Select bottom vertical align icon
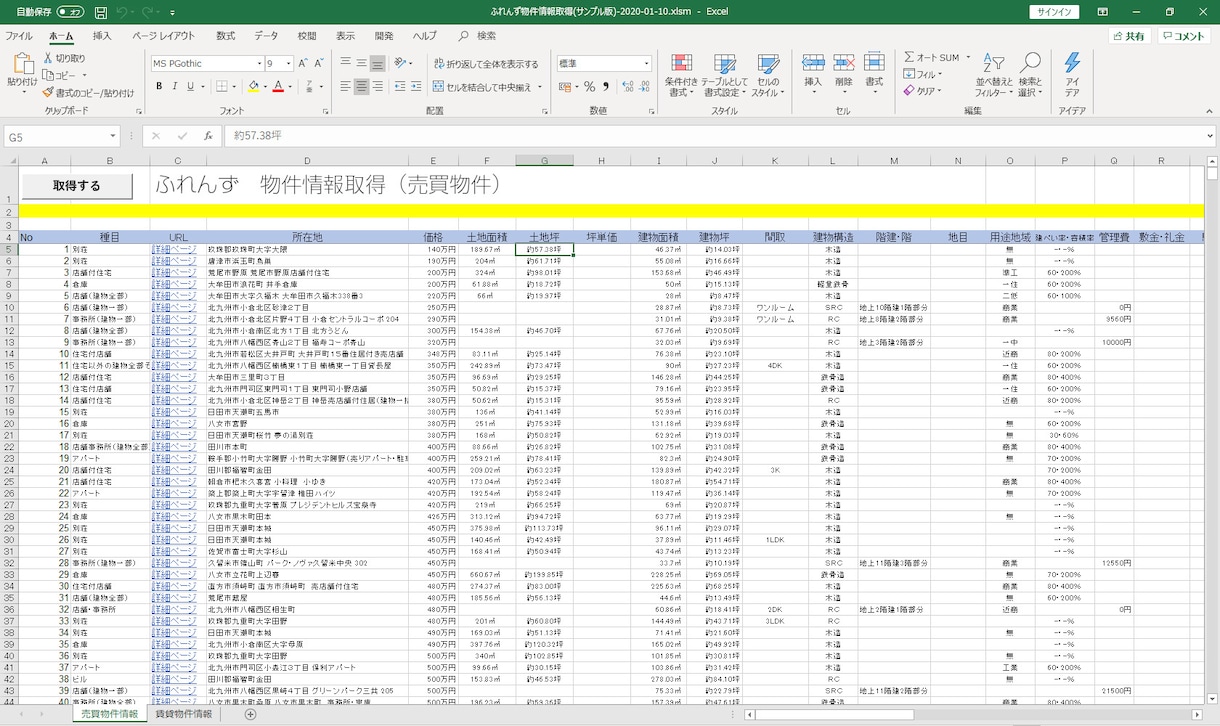1220x726 pixels. pos(378,63)
